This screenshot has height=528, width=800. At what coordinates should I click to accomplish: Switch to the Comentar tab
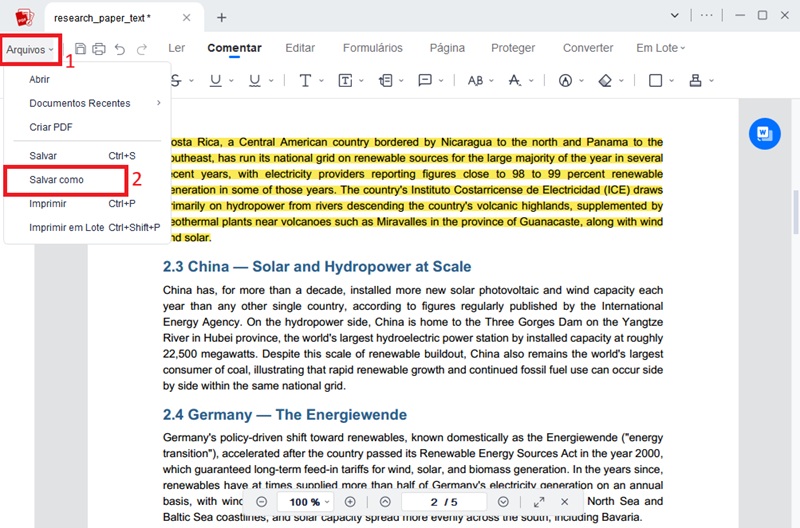(234, 48)
